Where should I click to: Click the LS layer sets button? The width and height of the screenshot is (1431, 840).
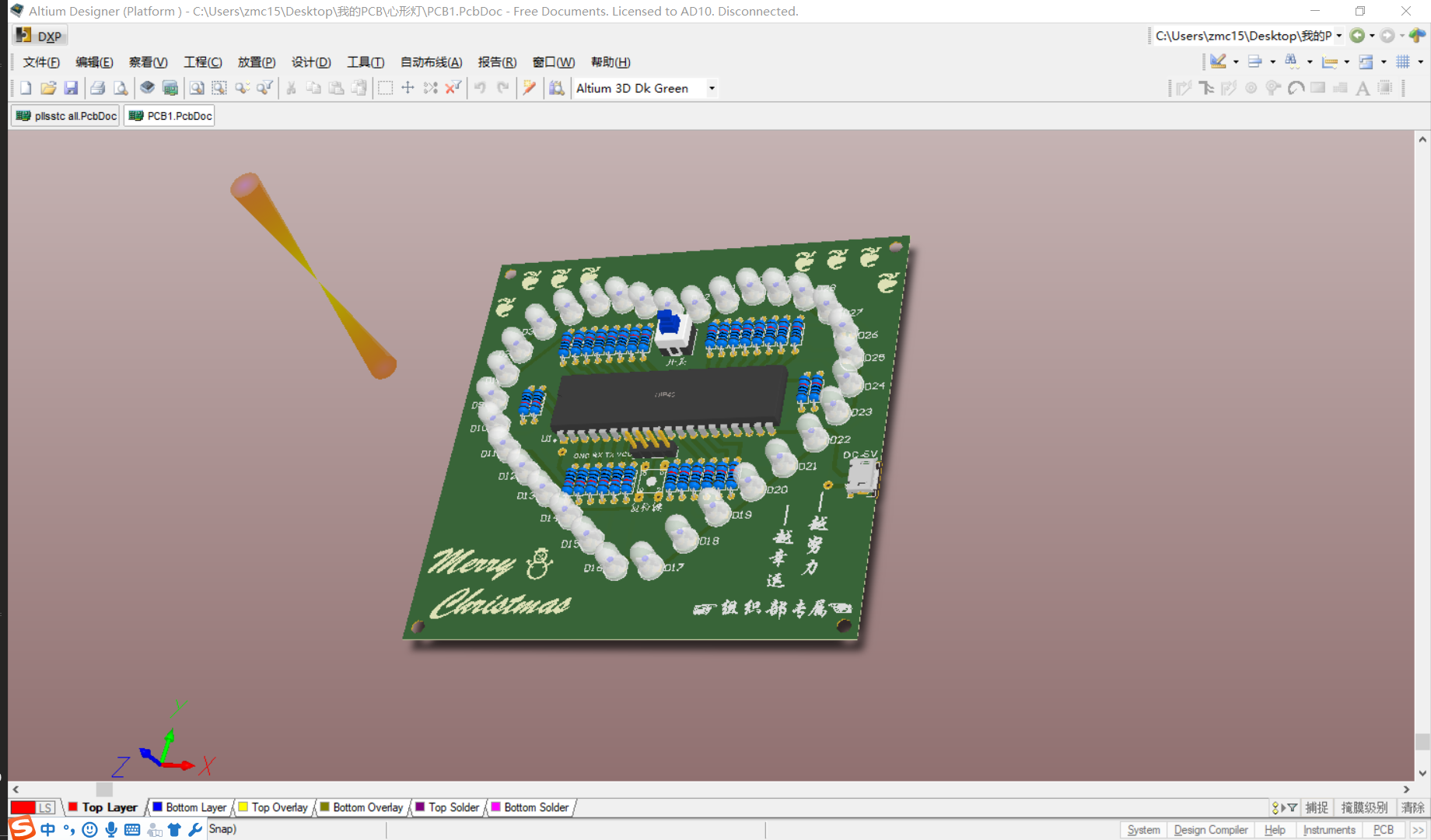pyautogui.click(x=46, y=807)
